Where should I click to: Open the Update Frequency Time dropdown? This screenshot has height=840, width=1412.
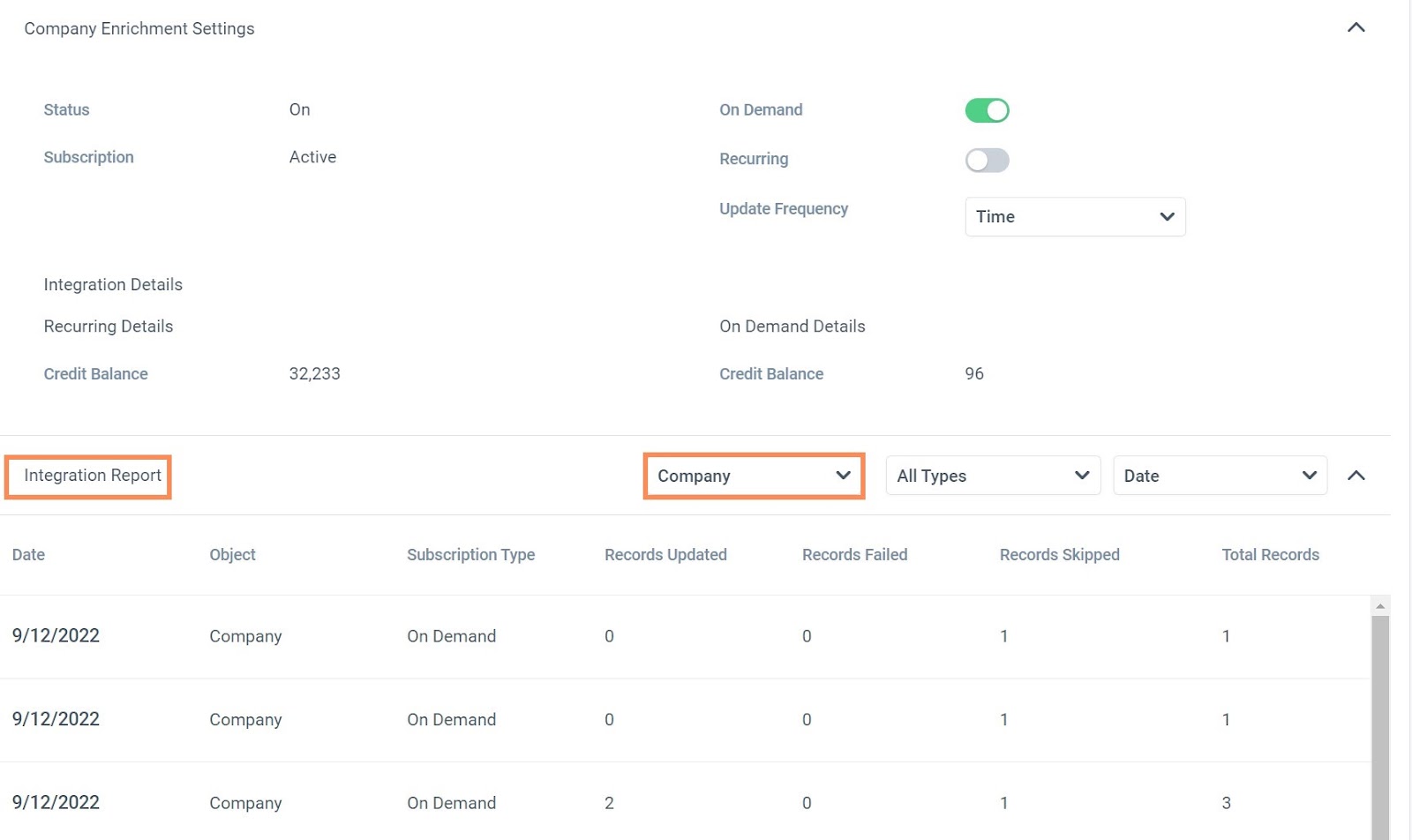tap(1075, 217)
